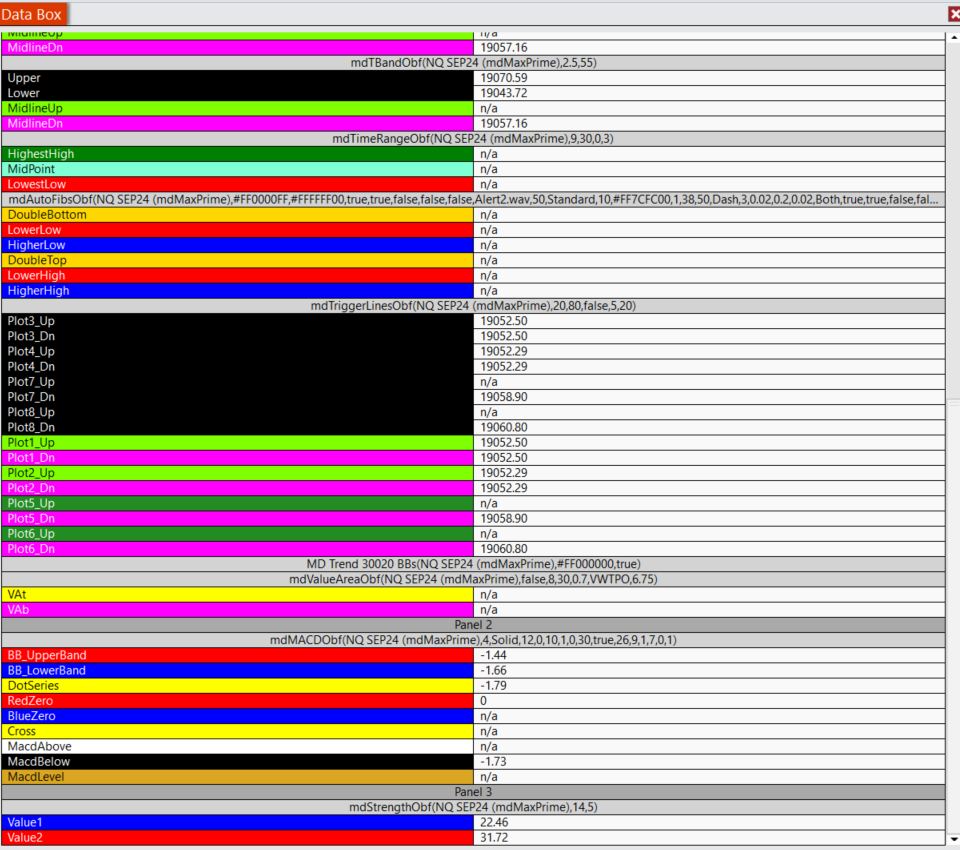Select the Plot7_Dn row label
960x850 pixels.
point(238,397)
